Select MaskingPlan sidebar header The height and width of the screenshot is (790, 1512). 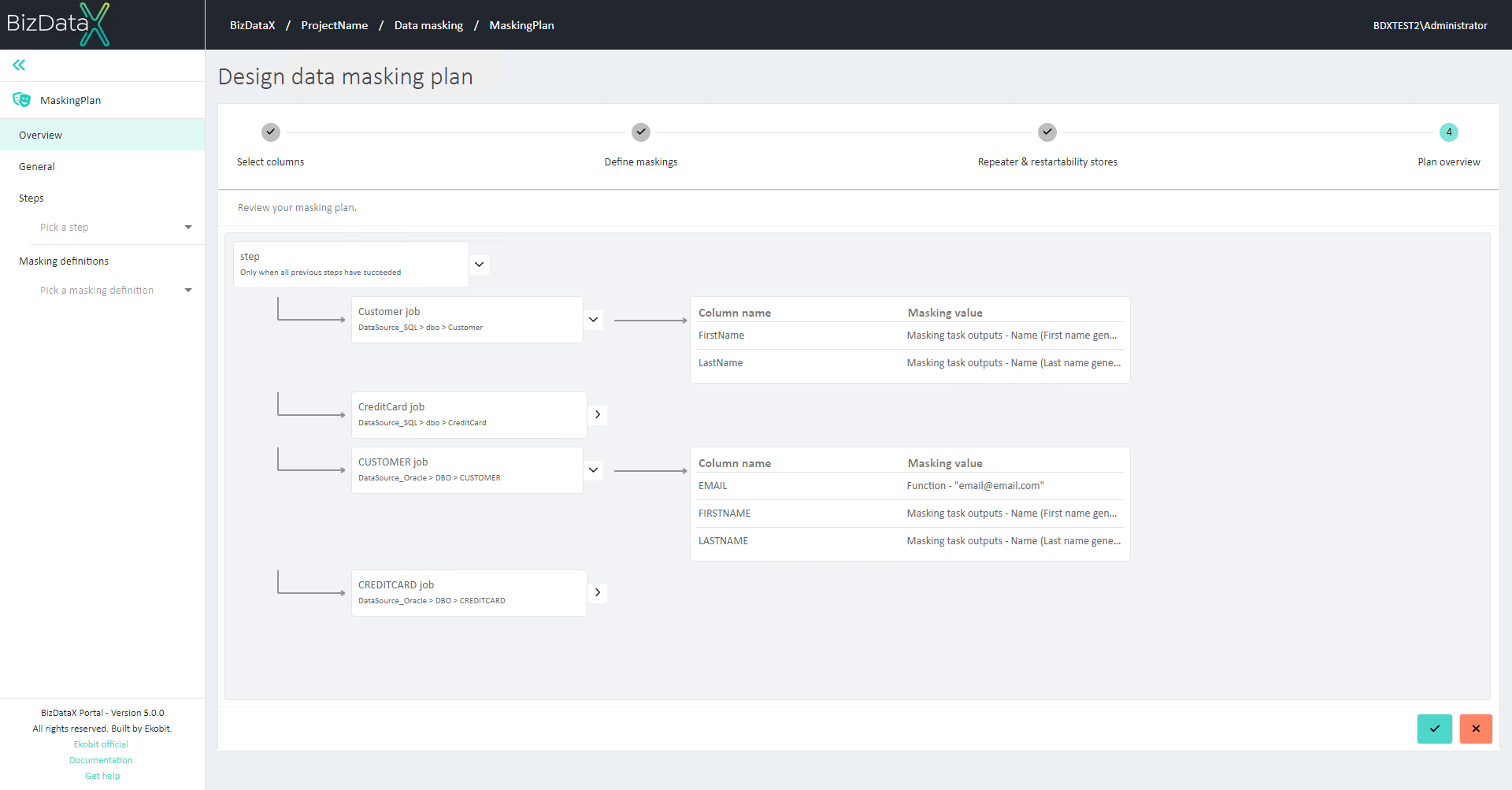tap(102, 100)
